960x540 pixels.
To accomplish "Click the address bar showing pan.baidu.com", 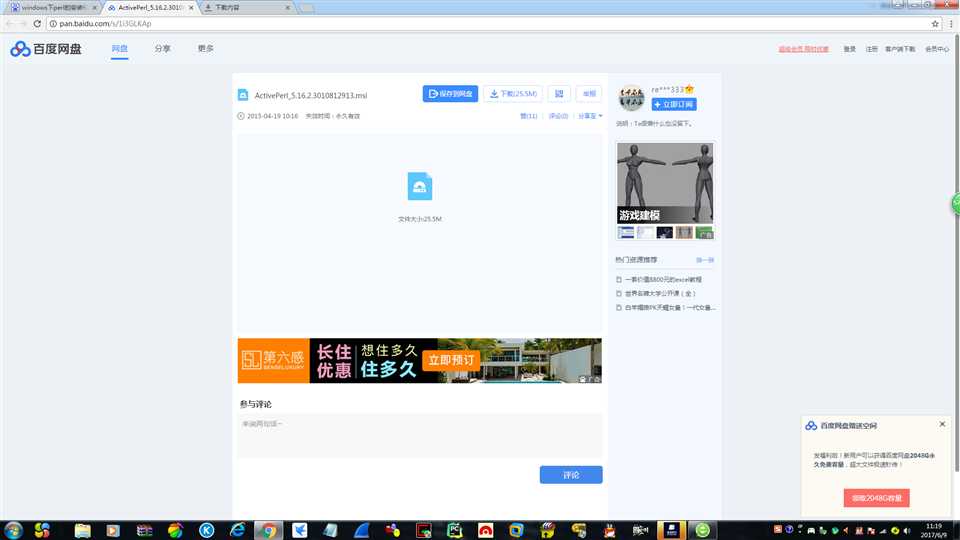I will click(x=490, y=23).
